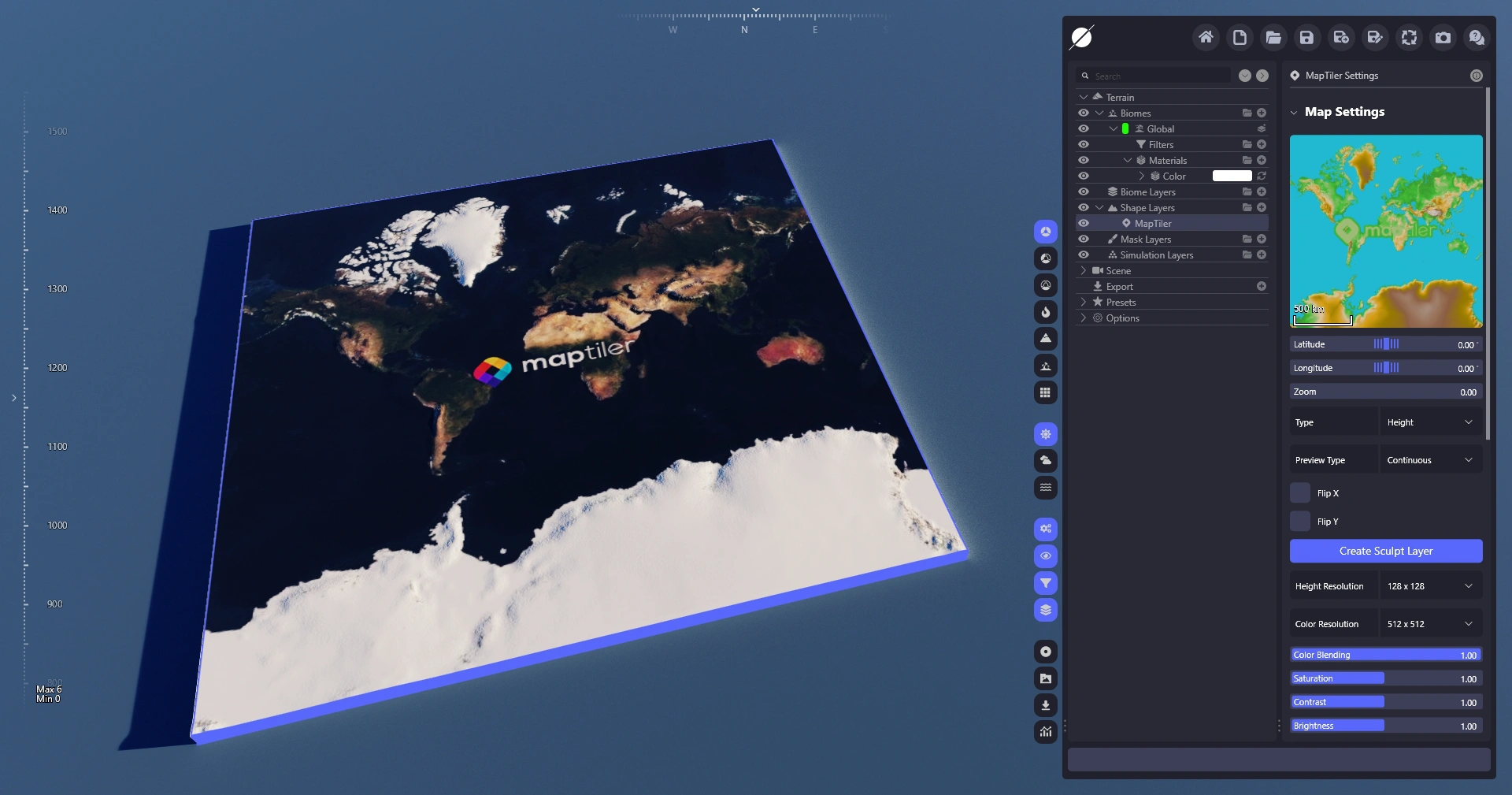
Task: Click the picture image icon in viewport toolbar
Action: (1046, 678)
